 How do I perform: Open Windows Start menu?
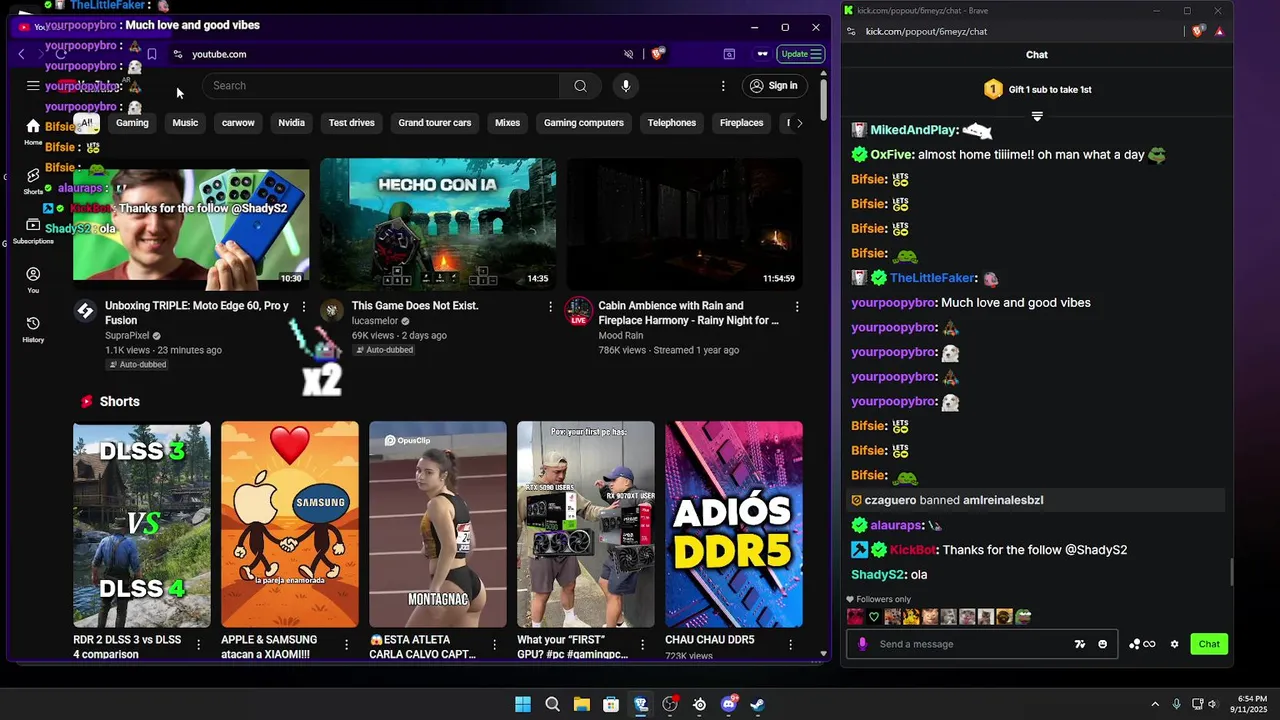[x=523, y=704]
